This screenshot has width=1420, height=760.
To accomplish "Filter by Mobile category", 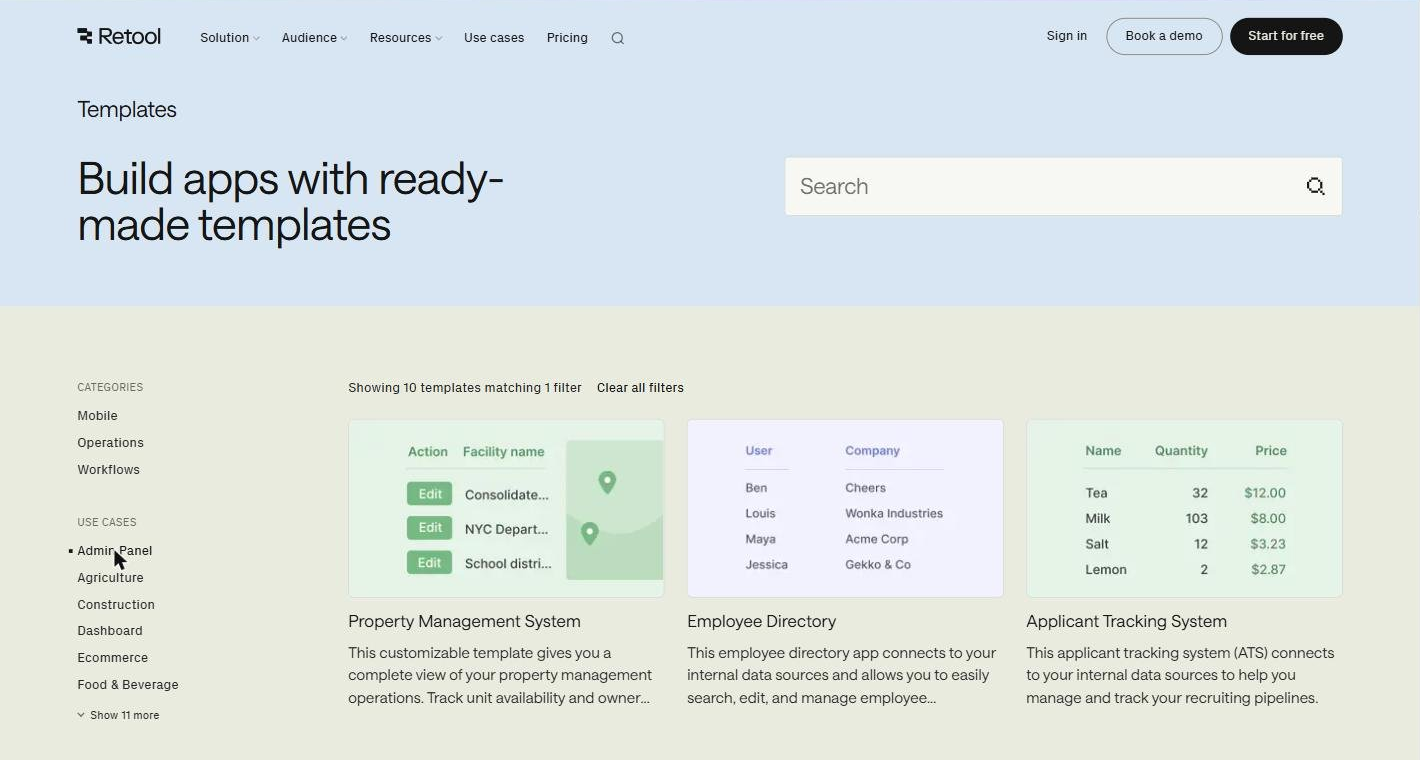I will tap(97, 416).
